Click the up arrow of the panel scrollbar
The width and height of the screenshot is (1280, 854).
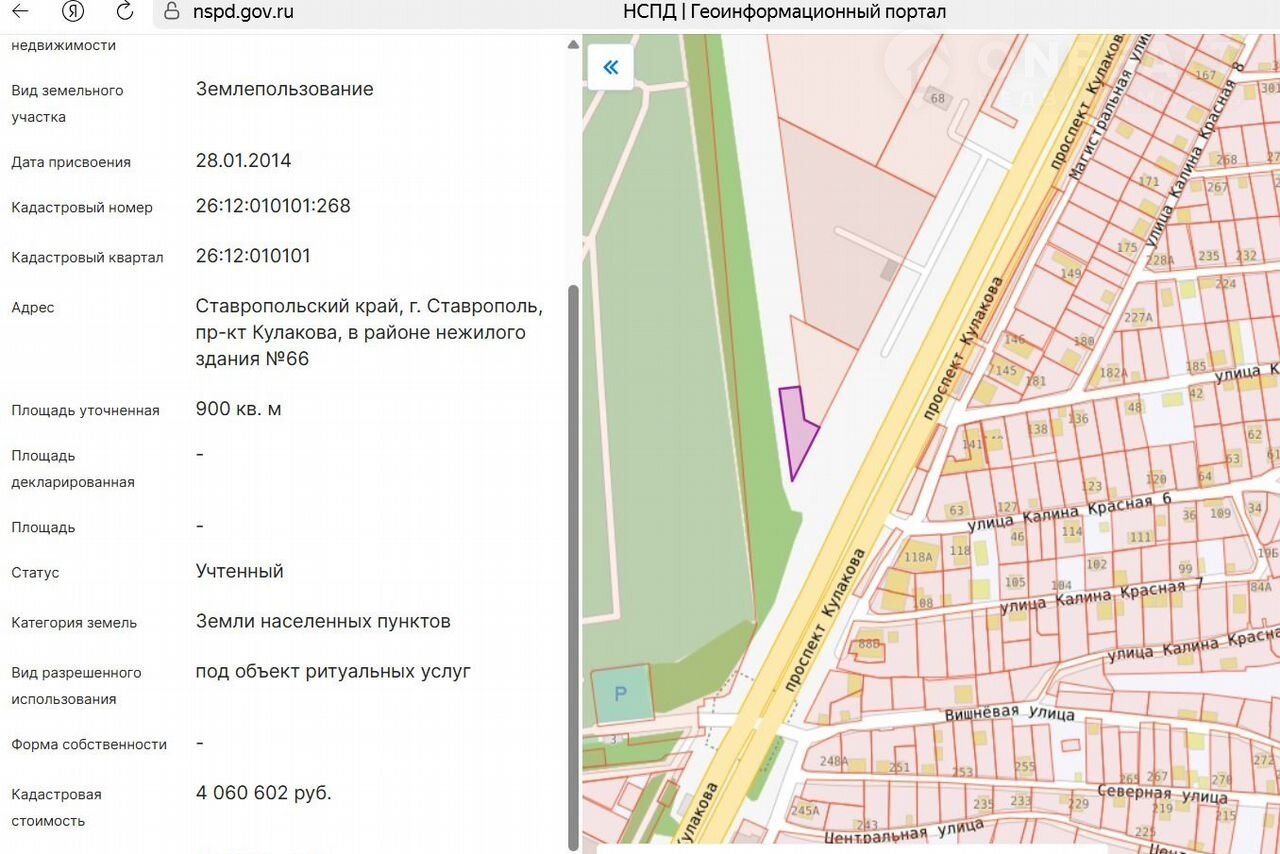tap(573, 45)
